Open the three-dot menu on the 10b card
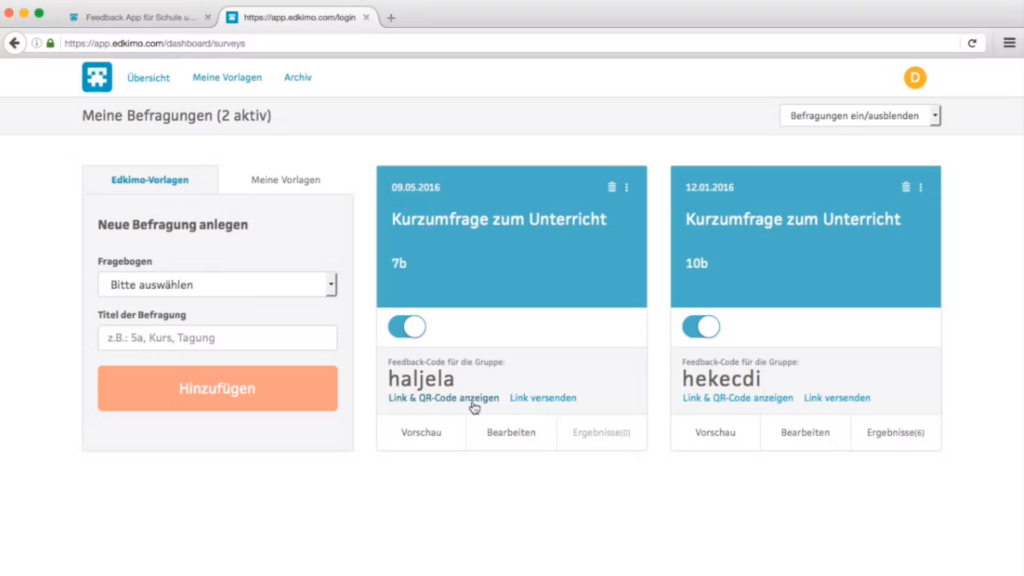 coord(921,187)
